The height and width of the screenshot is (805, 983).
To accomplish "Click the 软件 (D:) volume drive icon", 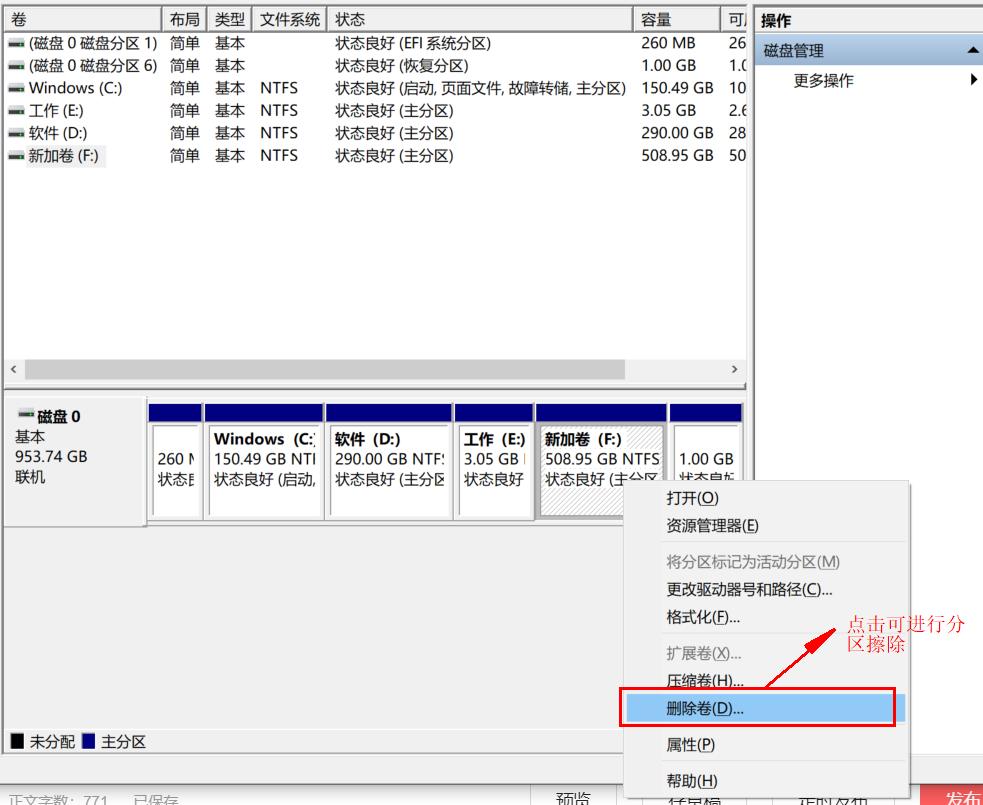I will click(14, 133).
